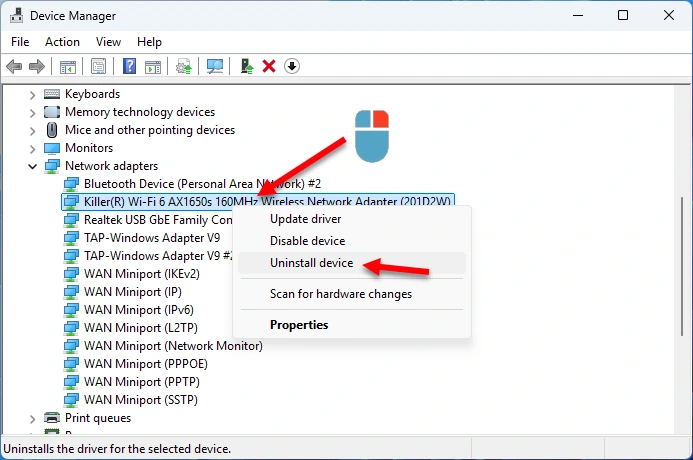The image size is (693, 460).
Task: Expand Mice and other pointing devices
Action: point(32,131)
